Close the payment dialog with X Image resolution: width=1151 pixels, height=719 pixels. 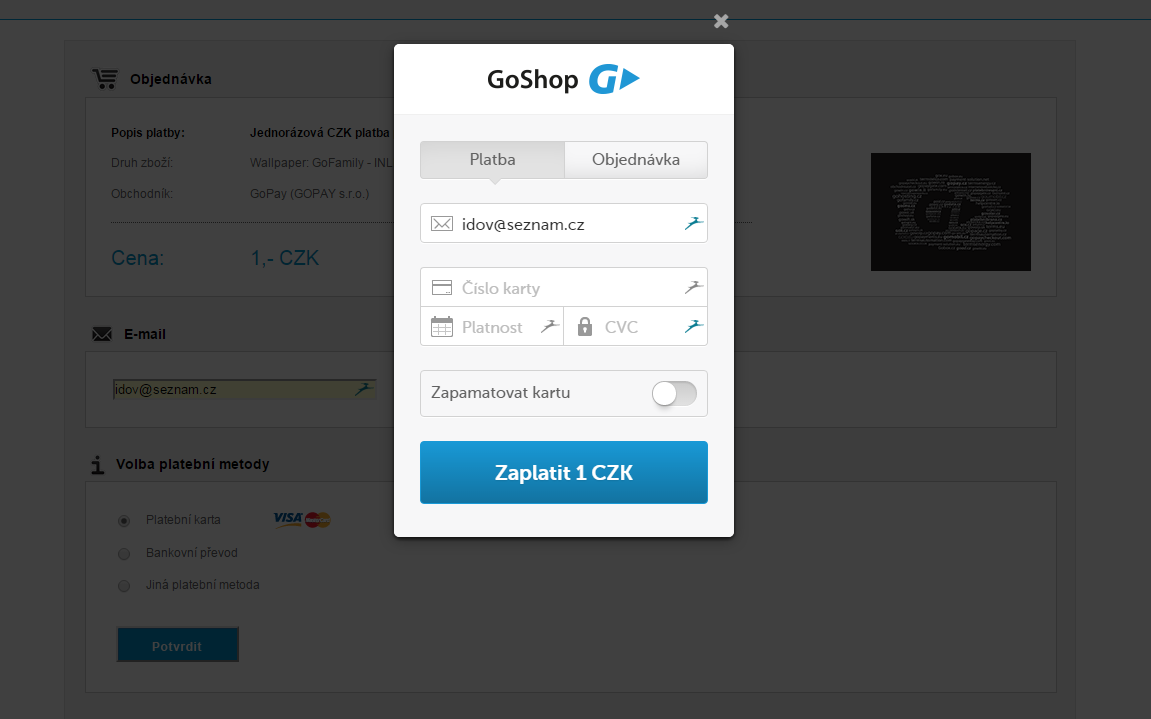click(x=721, y=21)
